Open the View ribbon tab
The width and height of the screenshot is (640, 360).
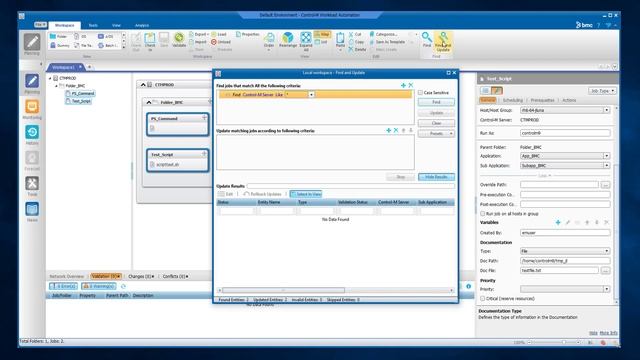pyautogui.click(x=116, y=25)
